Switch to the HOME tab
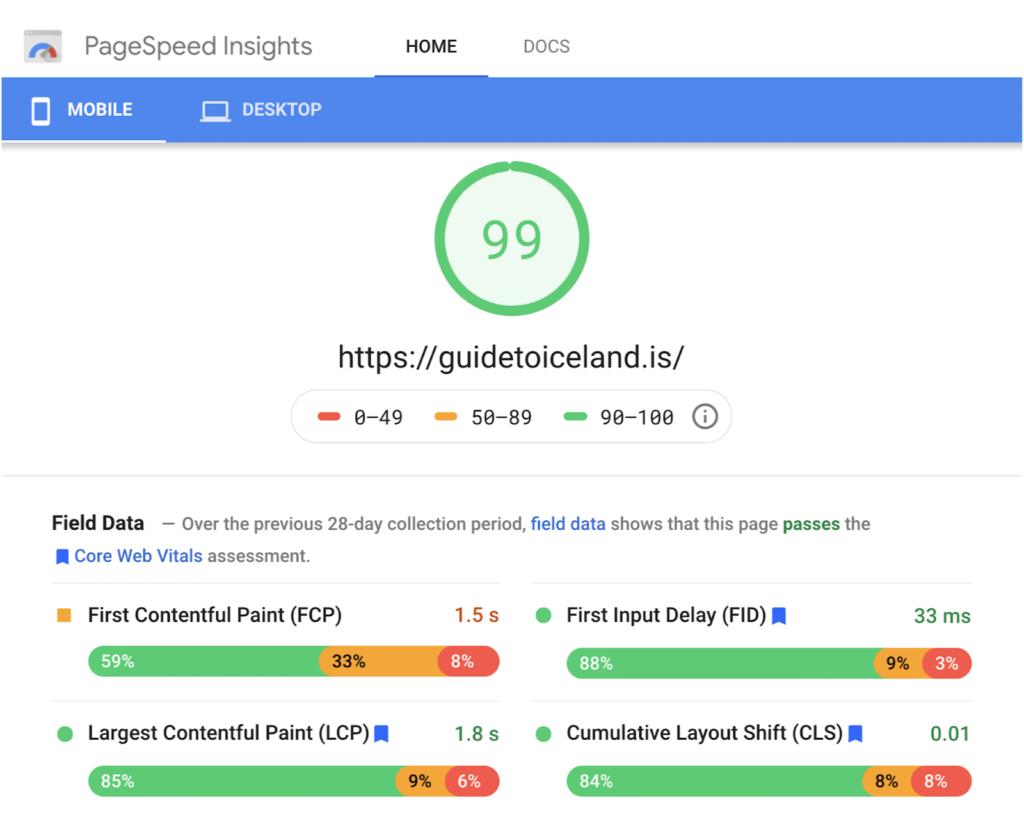This screenshot has width=1024, height=835. click(431, 46)
